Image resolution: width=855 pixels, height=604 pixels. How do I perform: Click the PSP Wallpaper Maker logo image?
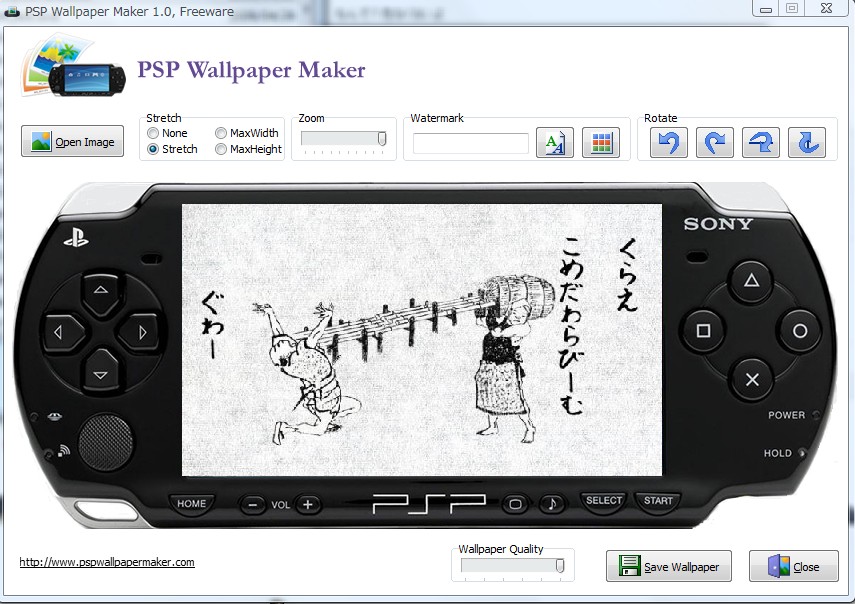tap(74, 67)
